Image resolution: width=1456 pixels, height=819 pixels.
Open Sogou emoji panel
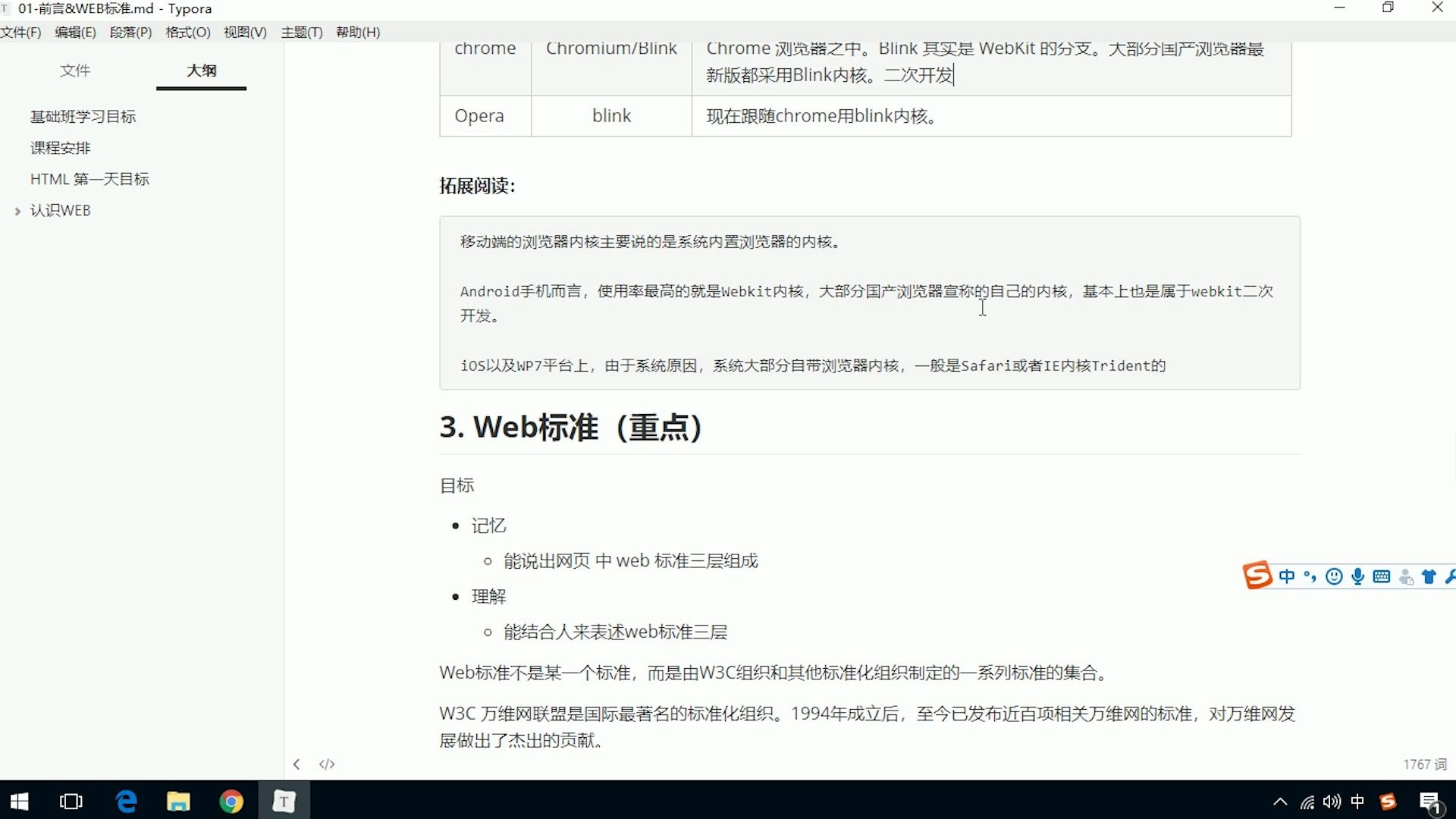coord(1334,576)
